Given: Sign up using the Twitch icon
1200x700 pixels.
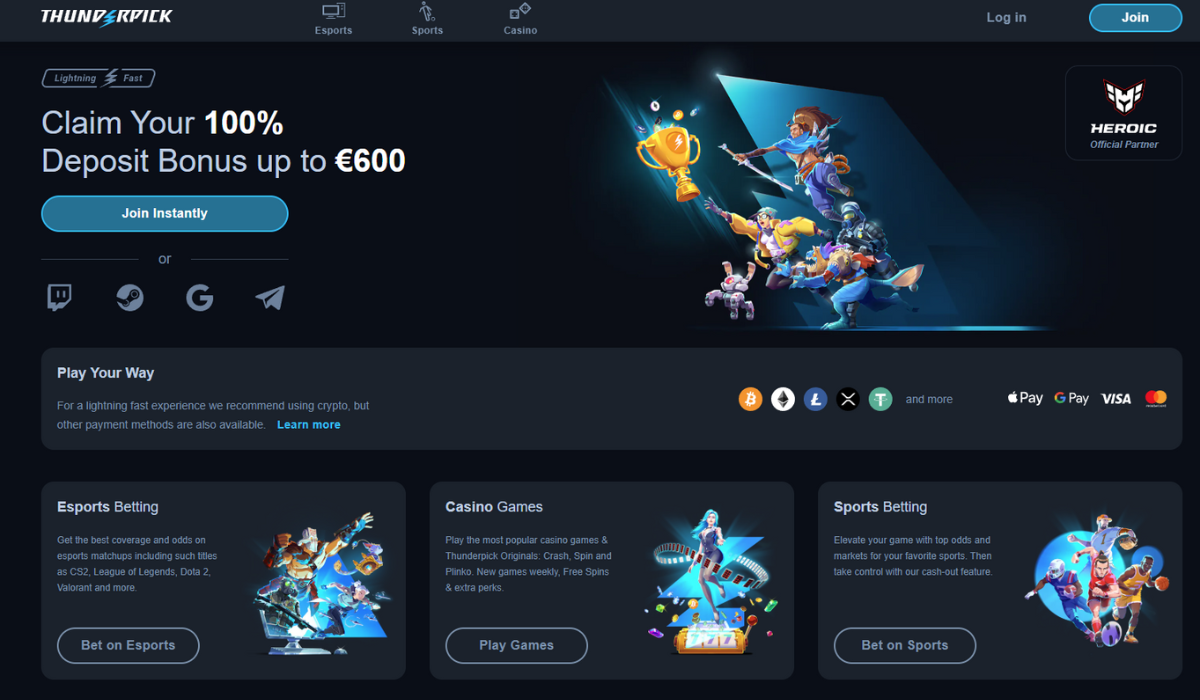Looking at the screenshot, I should [x=59, y=297].
